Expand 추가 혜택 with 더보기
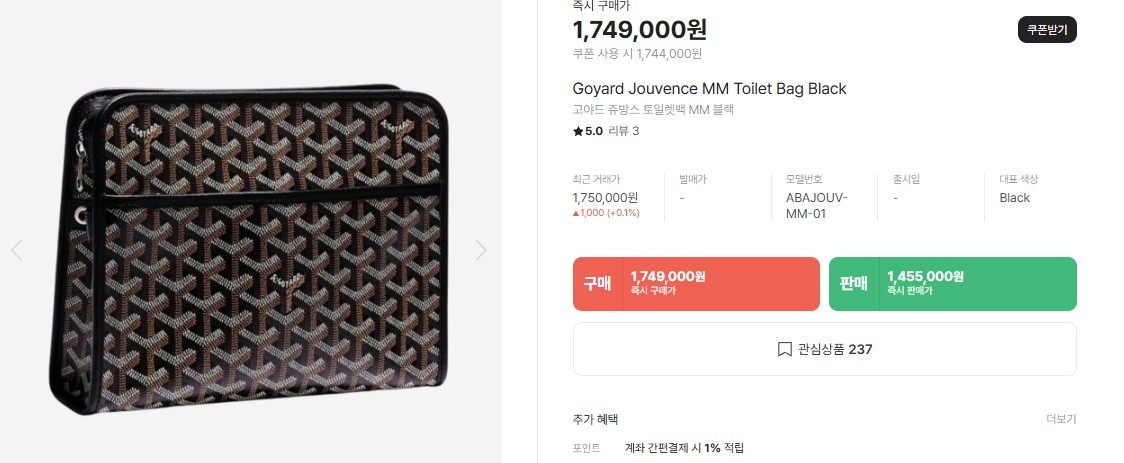Viewport: 1124px width, 463px height. (1061, 419)
